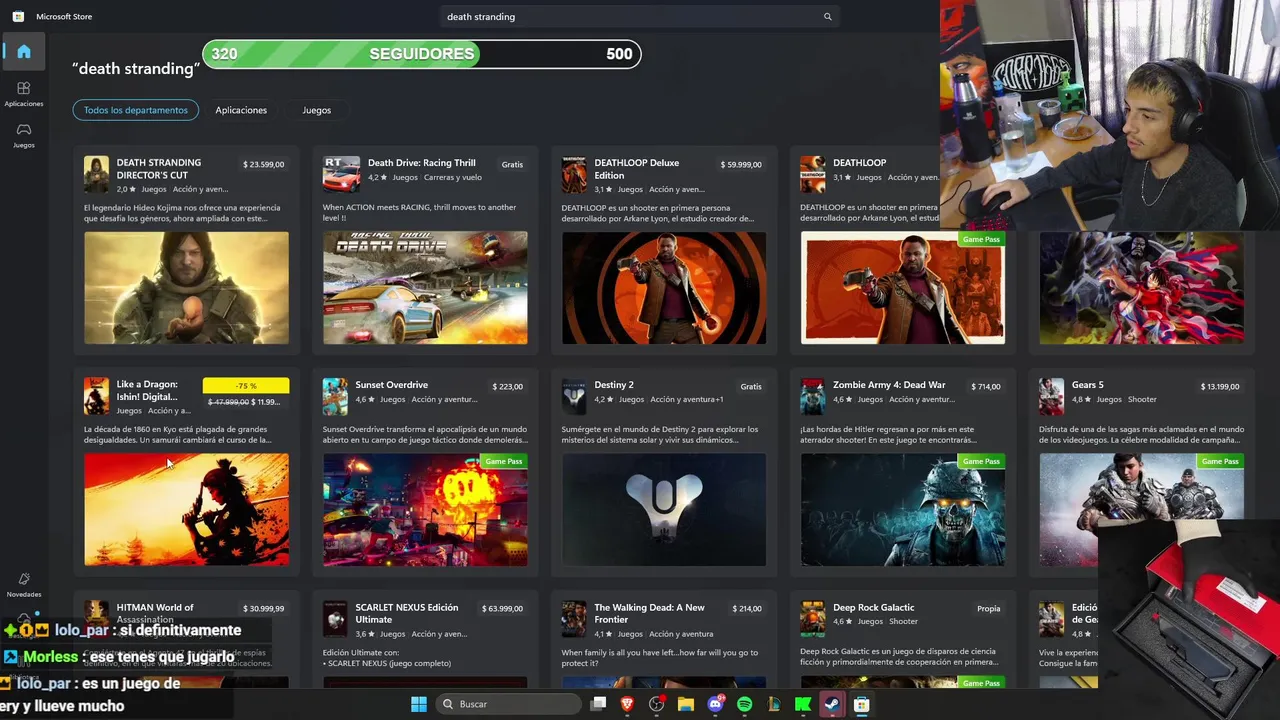Screen dimensions: 1280x720
Task: Click the Like a Dragon: Ishin app icon
Action: coord(96,396)
